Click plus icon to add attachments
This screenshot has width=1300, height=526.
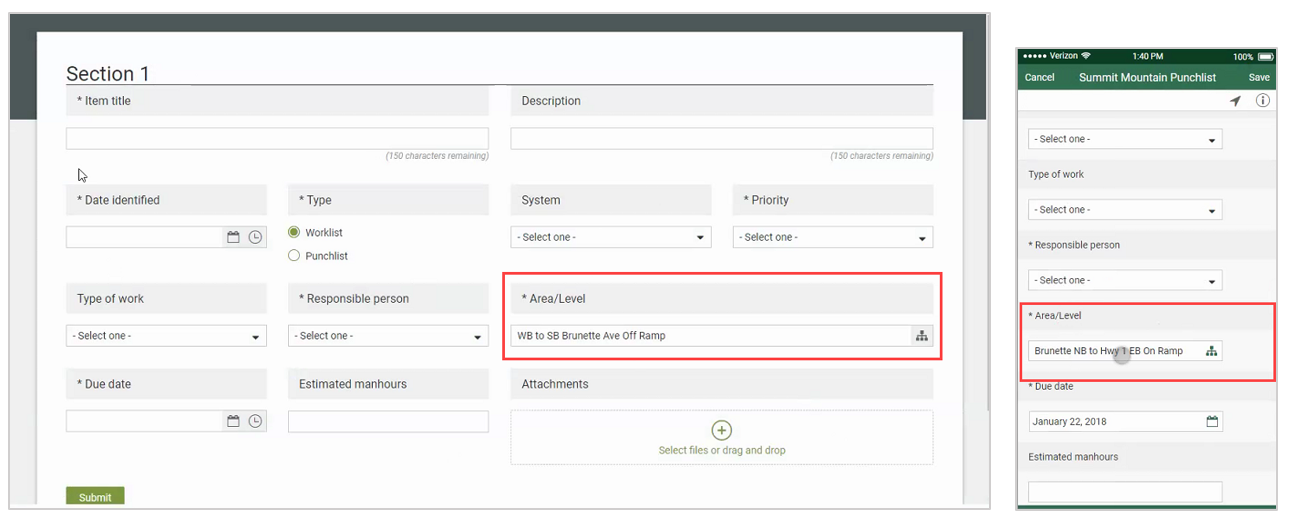click(x=721, y=430)
